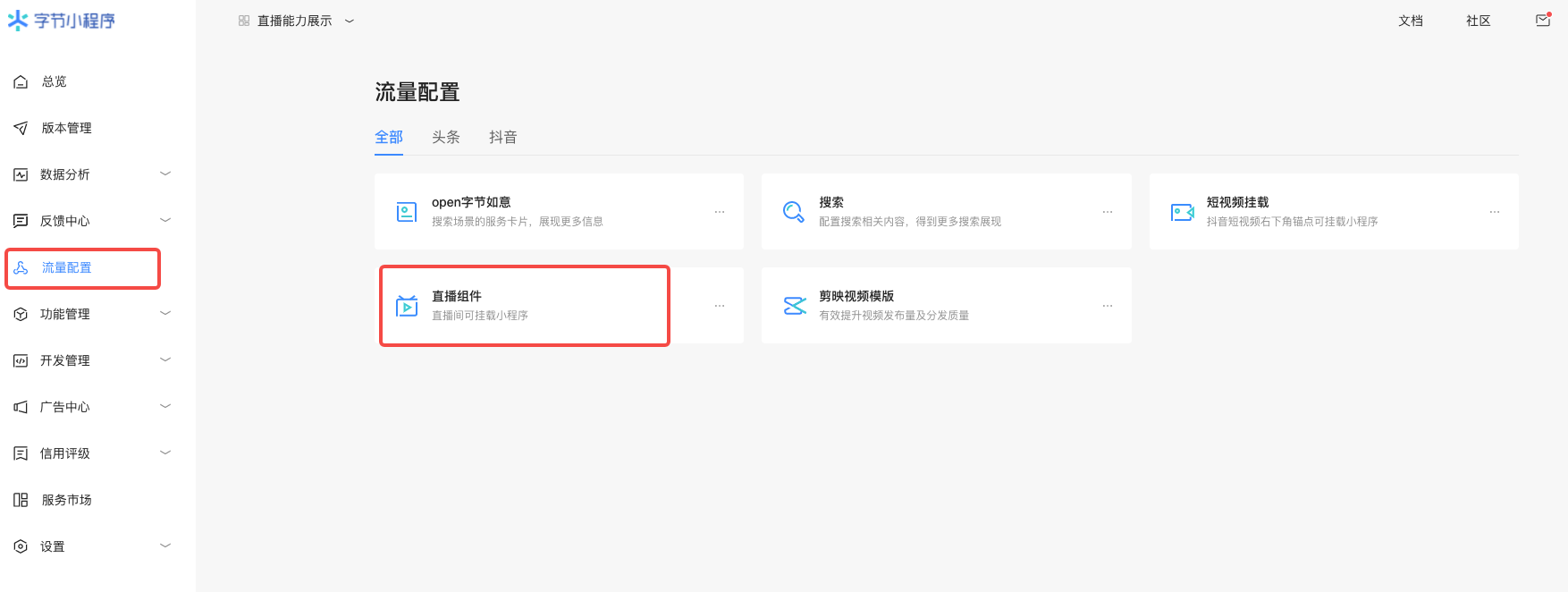This screenshot has height=592, width=1568.
Task: Click description 有效提升视频发布量及分发质量
Action: coord(894,316)
